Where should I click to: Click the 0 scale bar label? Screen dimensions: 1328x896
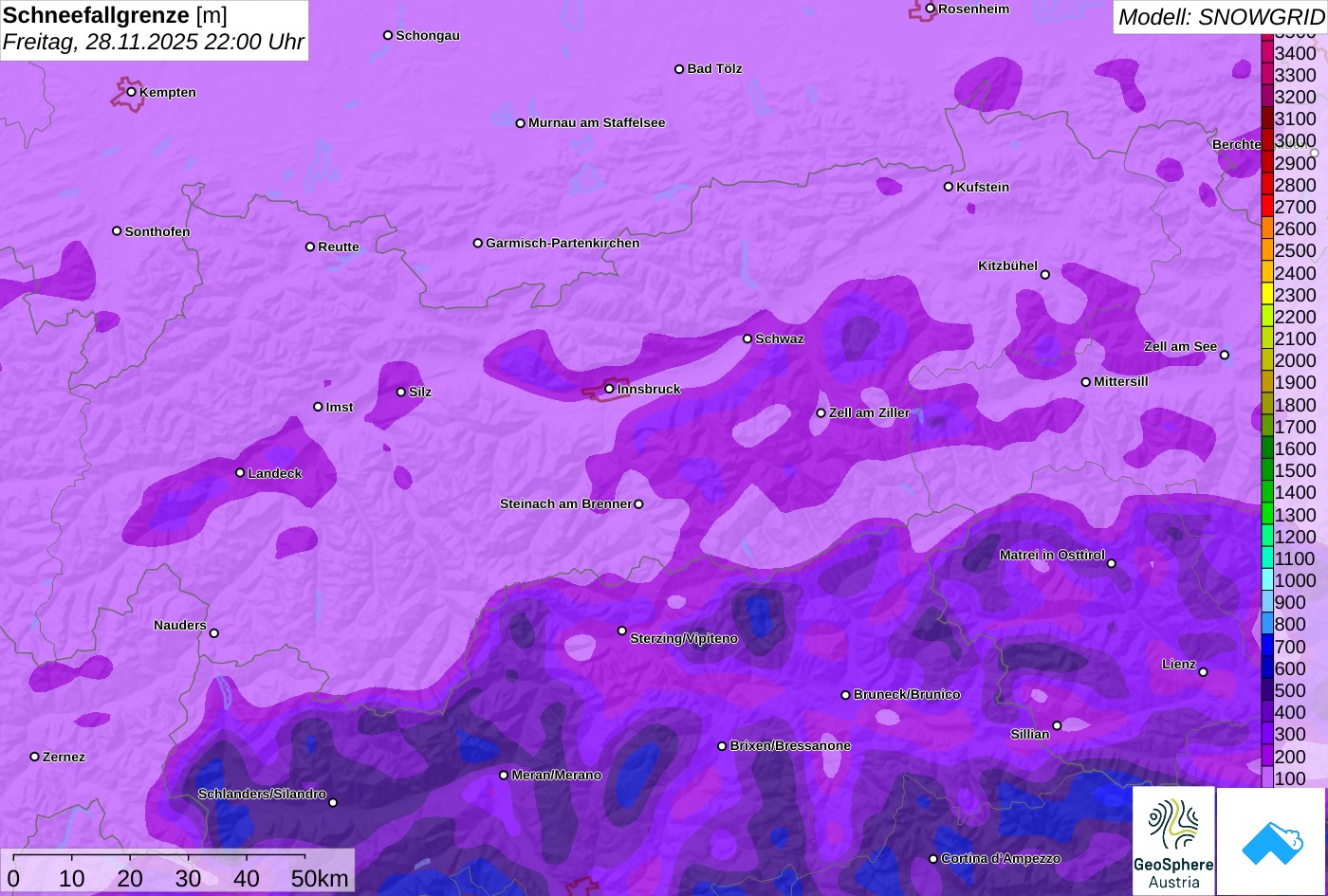point(13,879)
